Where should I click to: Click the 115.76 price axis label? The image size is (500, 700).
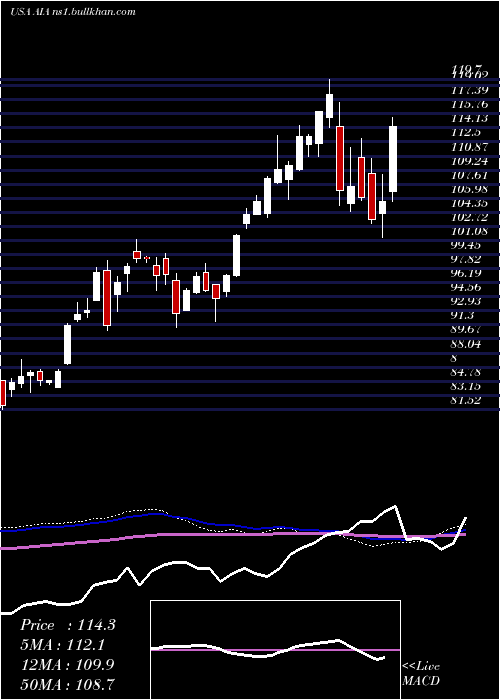(x=470, y=104)
